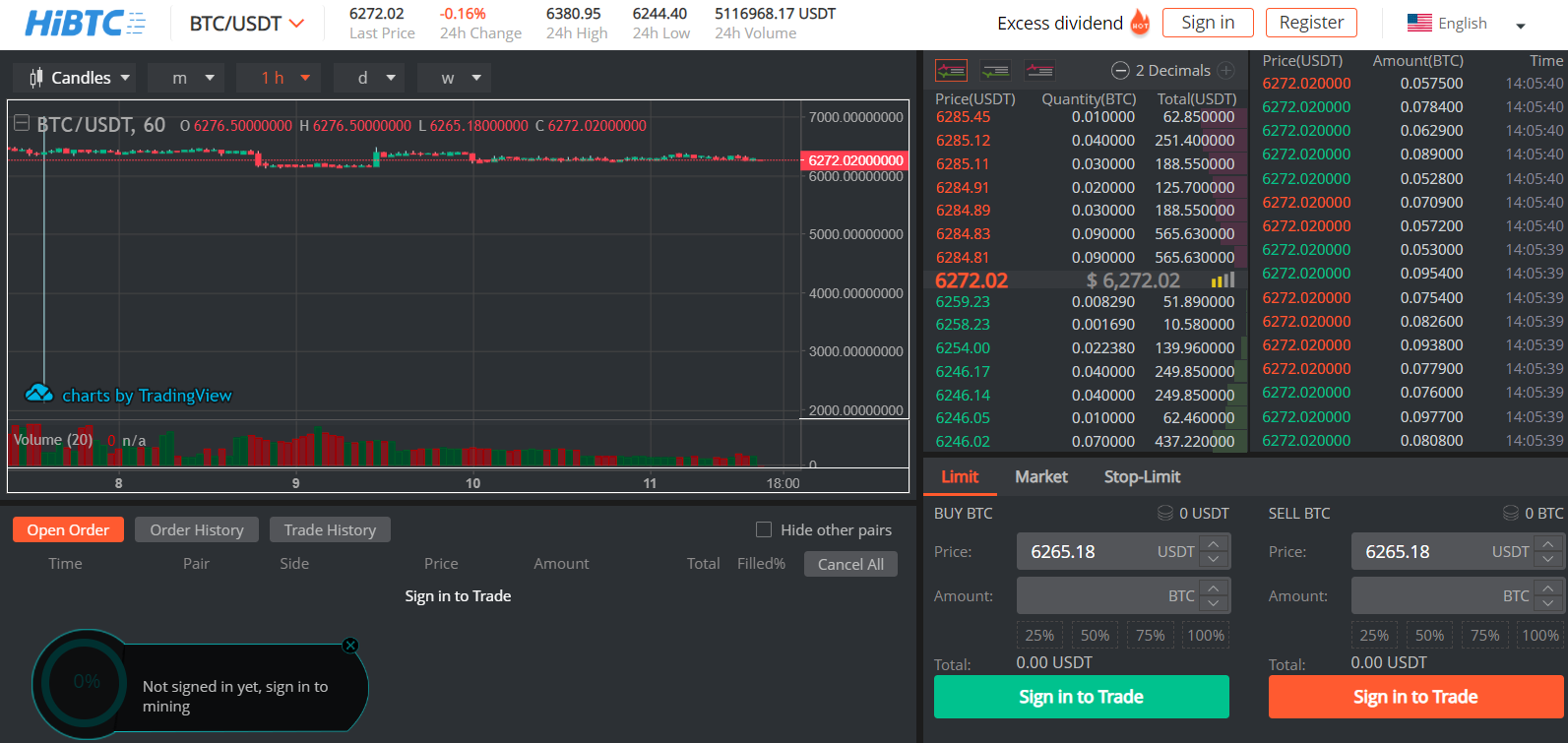
Task: Click the Sign in button in header
Action: click(x=1208, y=23)
